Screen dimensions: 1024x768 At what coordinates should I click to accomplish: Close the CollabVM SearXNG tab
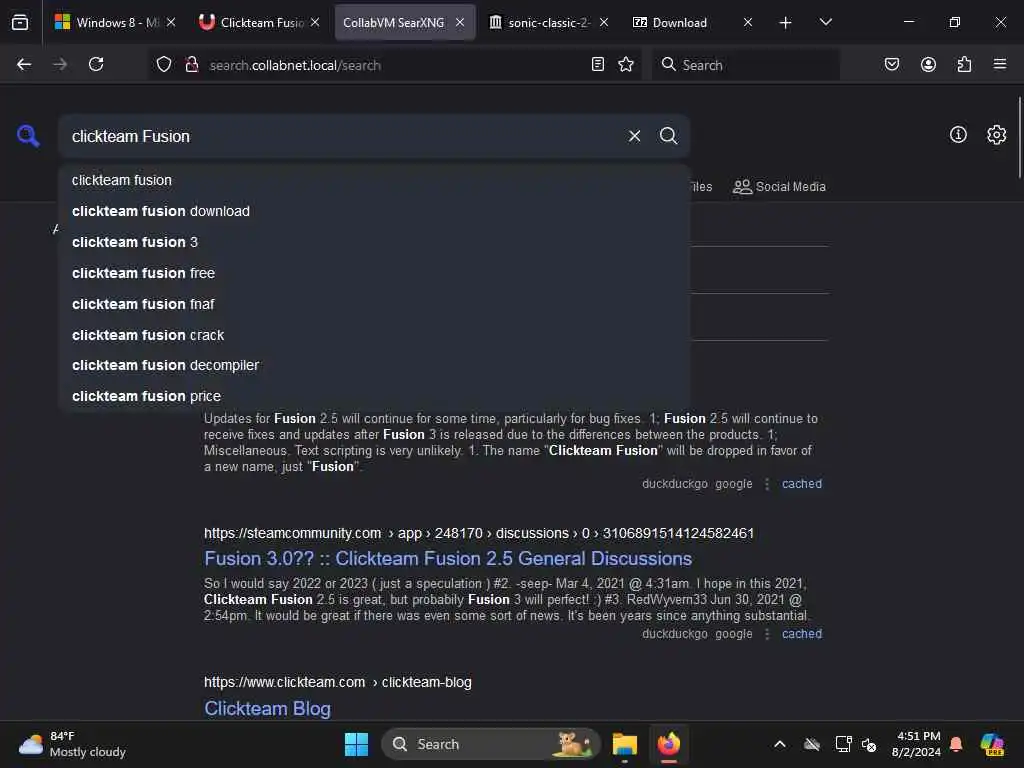click(x=460, y=22)
